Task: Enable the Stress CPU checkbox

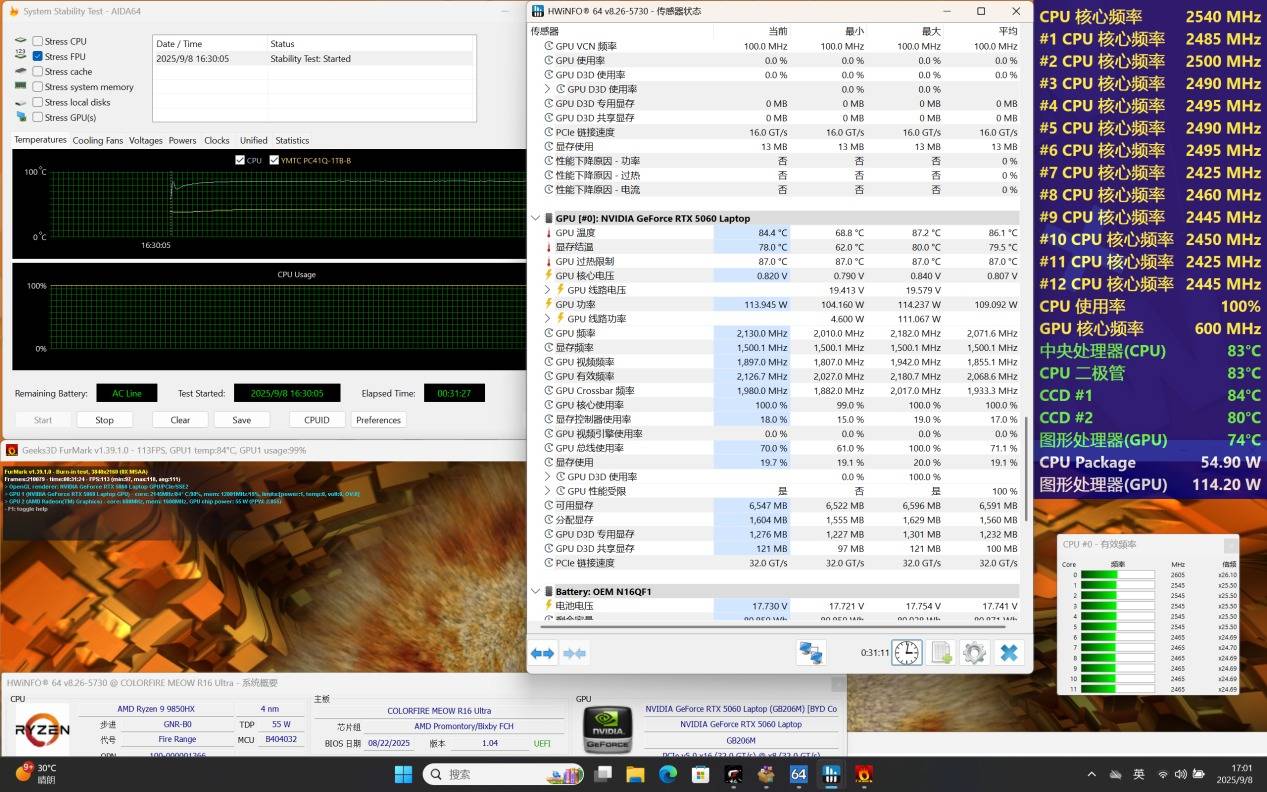Action: [38, 41]
